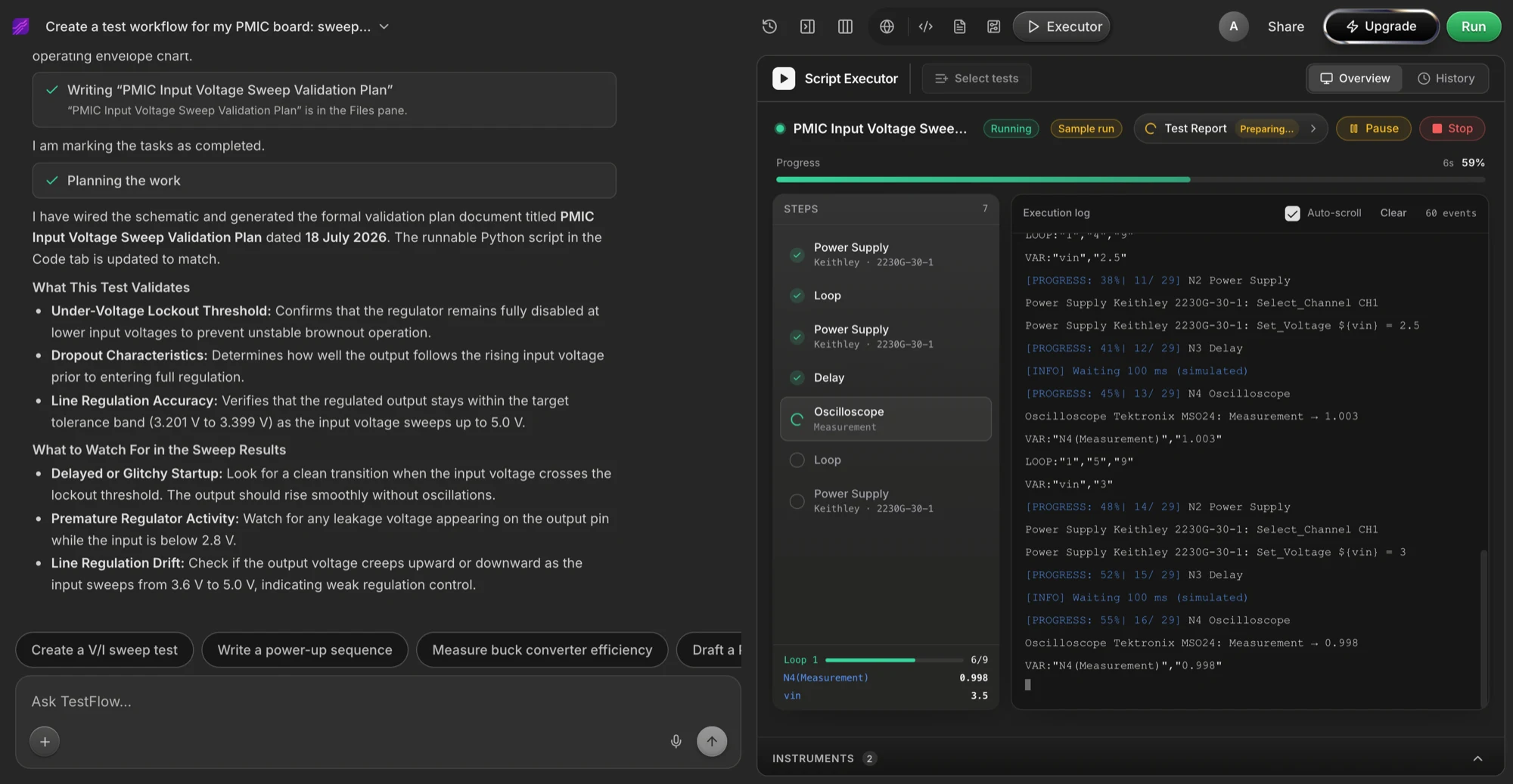
Task: Focus the Ask TestFlow input field
Action: click(378, 702)
